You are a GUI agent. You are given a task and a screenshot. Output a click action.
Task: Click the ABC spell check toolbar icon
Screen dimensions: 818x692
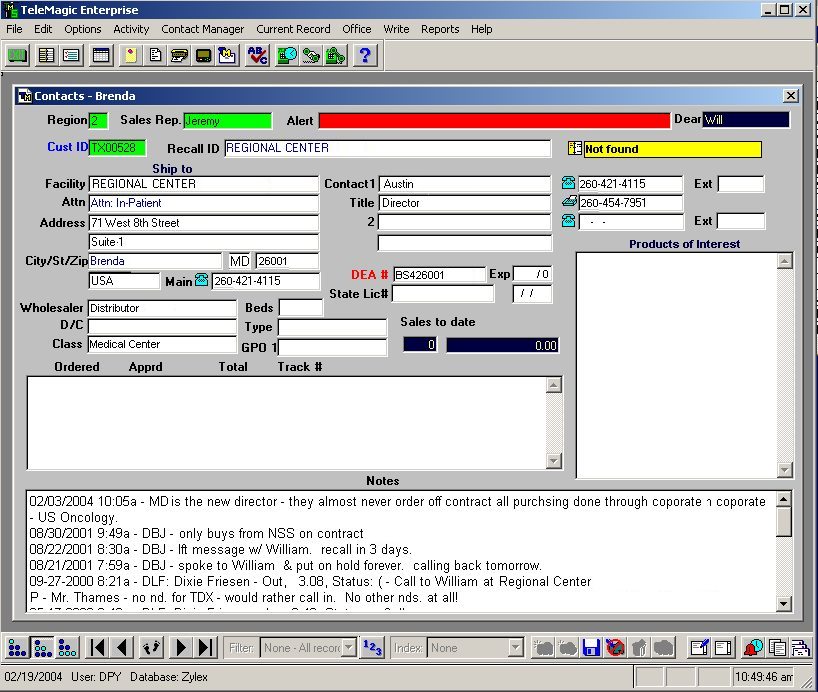pos(257,55)
